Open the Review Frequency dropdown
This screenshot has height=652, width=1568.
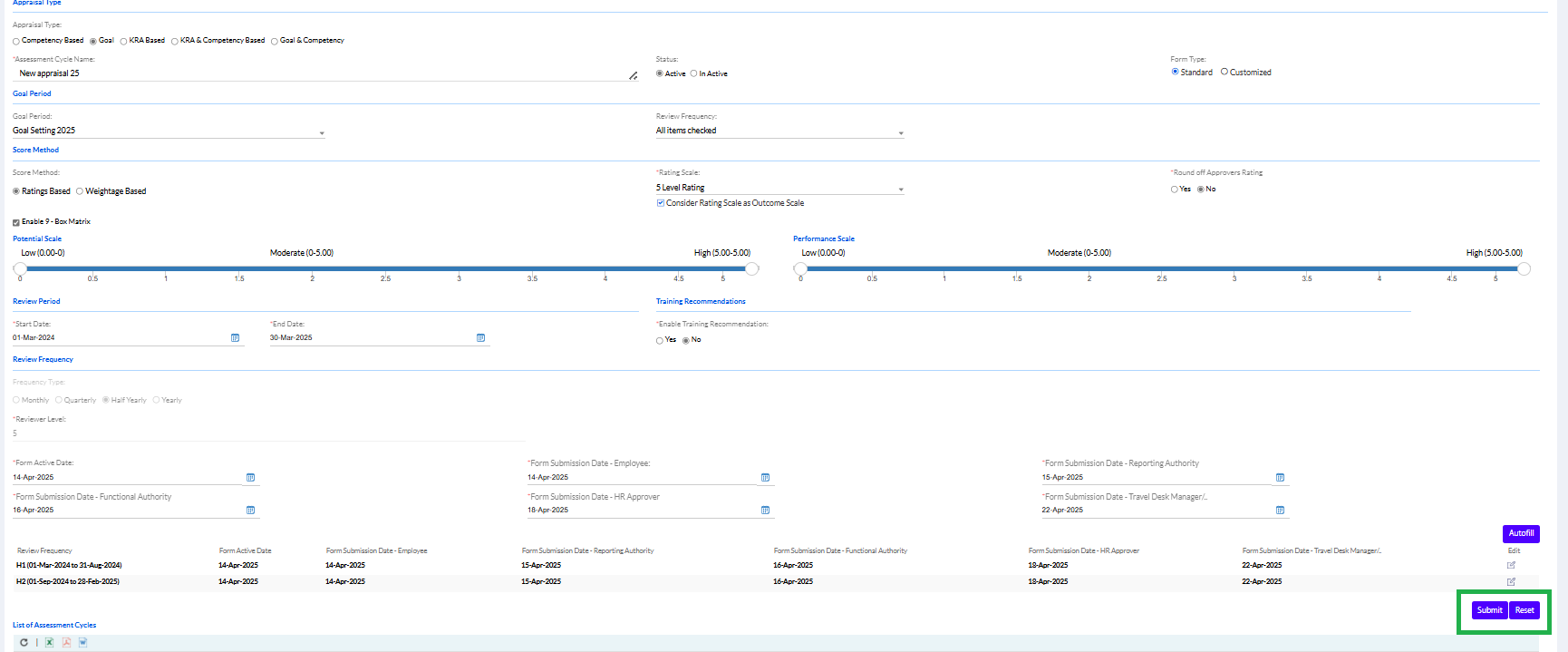tap(900, 133)
